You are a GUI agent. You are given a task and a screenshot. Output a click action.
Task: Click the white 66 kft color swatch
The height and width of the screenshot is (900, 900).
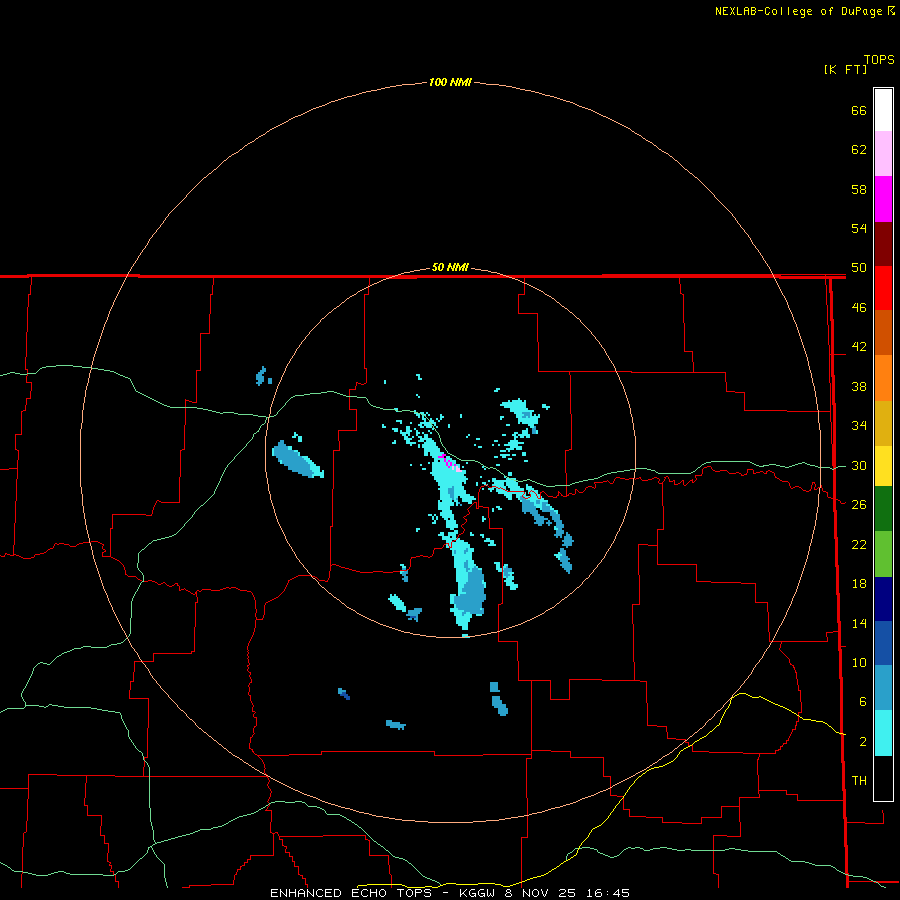coord(883,110)
